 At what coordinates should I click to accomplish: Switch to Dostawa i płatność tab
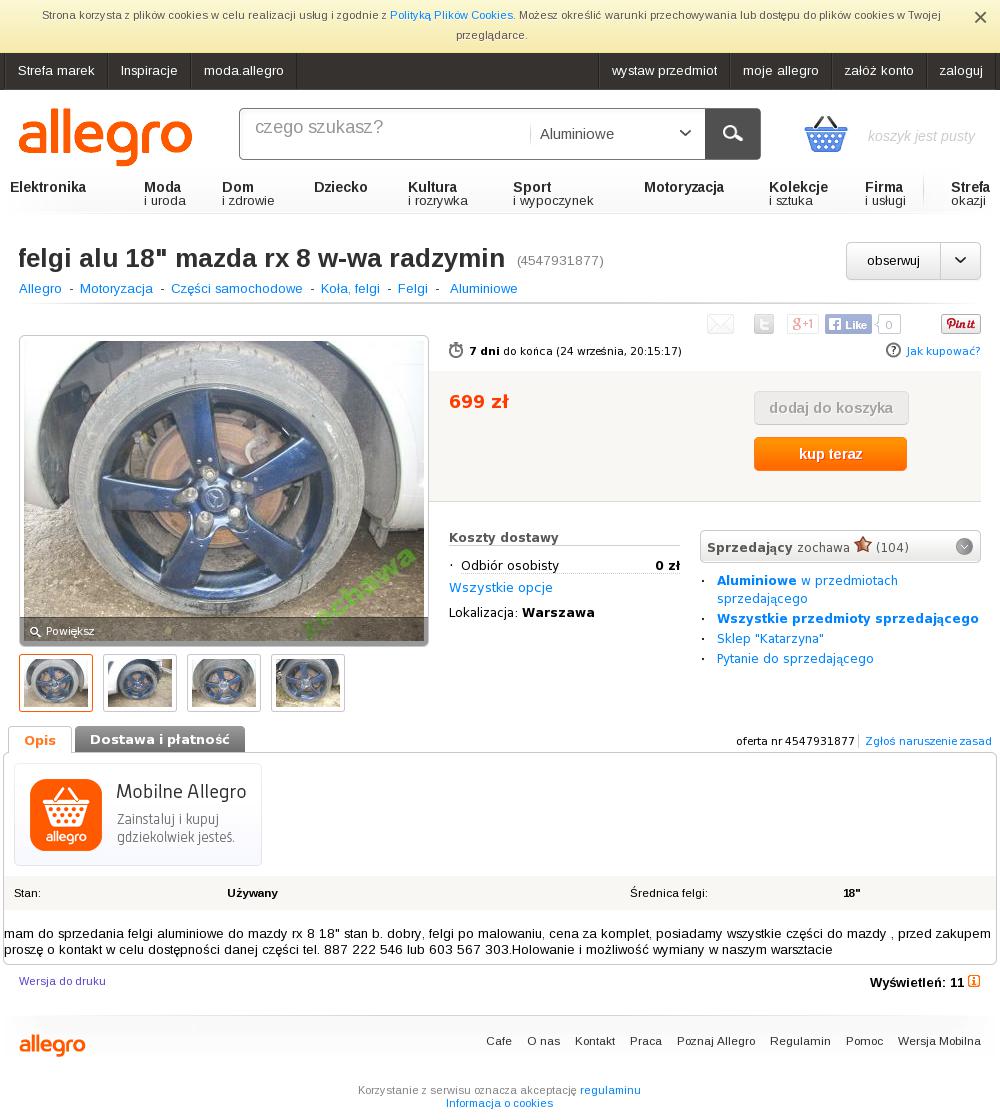click(160, 739)
